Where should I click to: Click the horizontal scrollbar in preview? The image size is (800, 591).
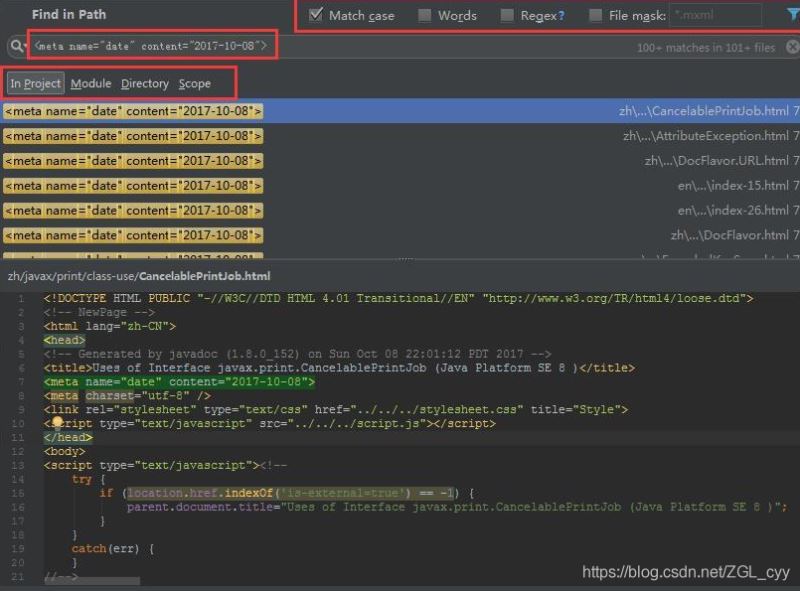92,581
